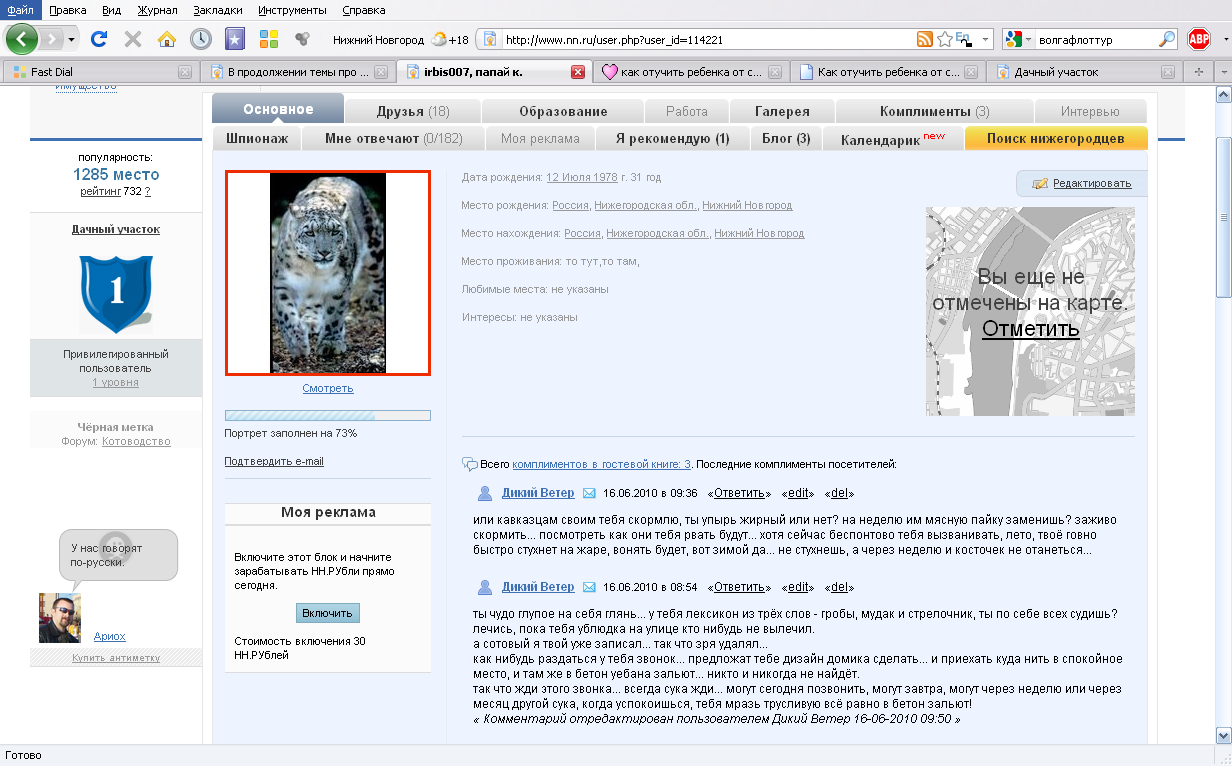
Task: Stop loading with the X toolbar icon
Action: 132,39
